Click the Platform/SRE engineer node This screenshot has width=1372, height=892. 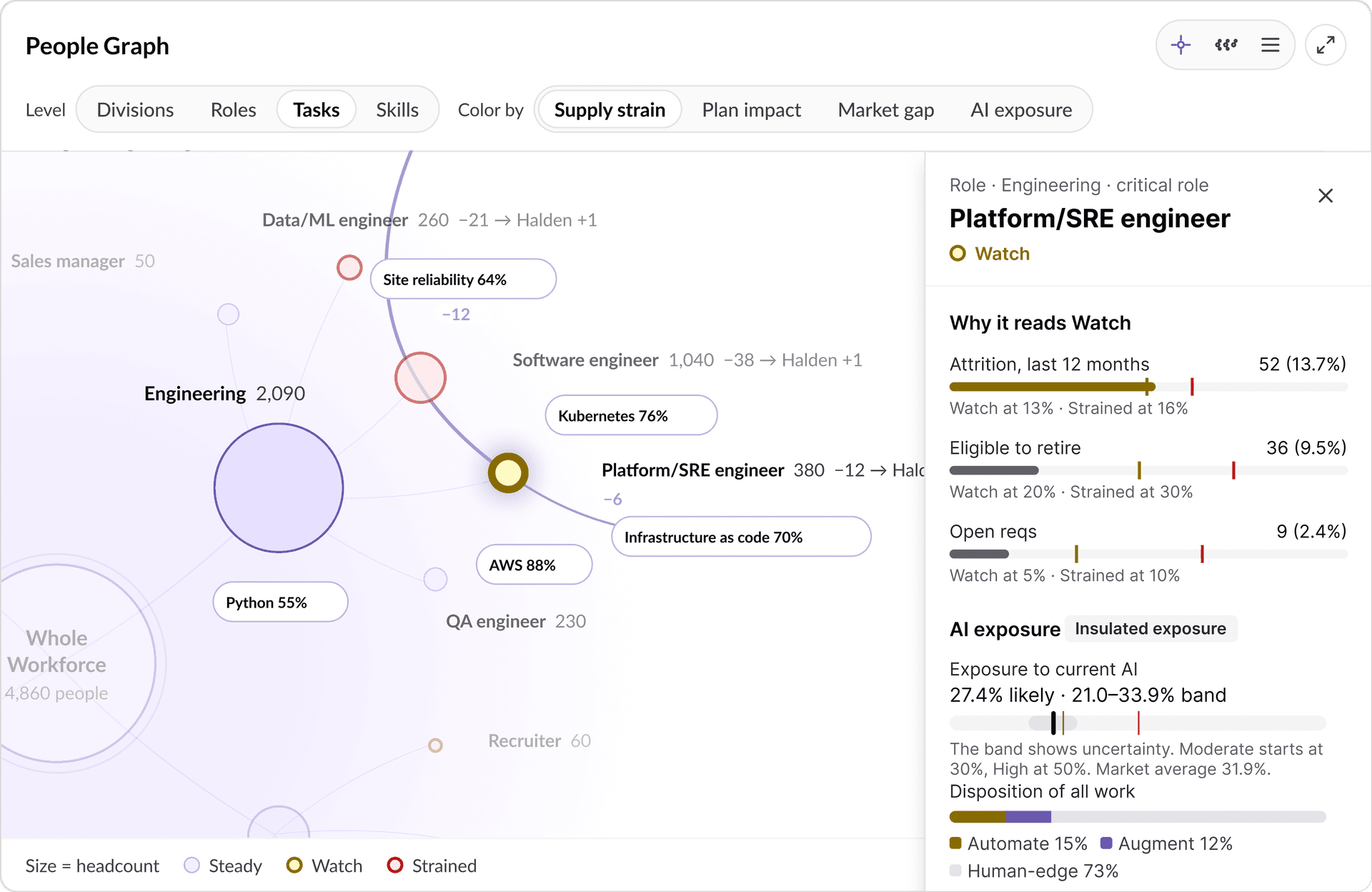coord(508,472)
